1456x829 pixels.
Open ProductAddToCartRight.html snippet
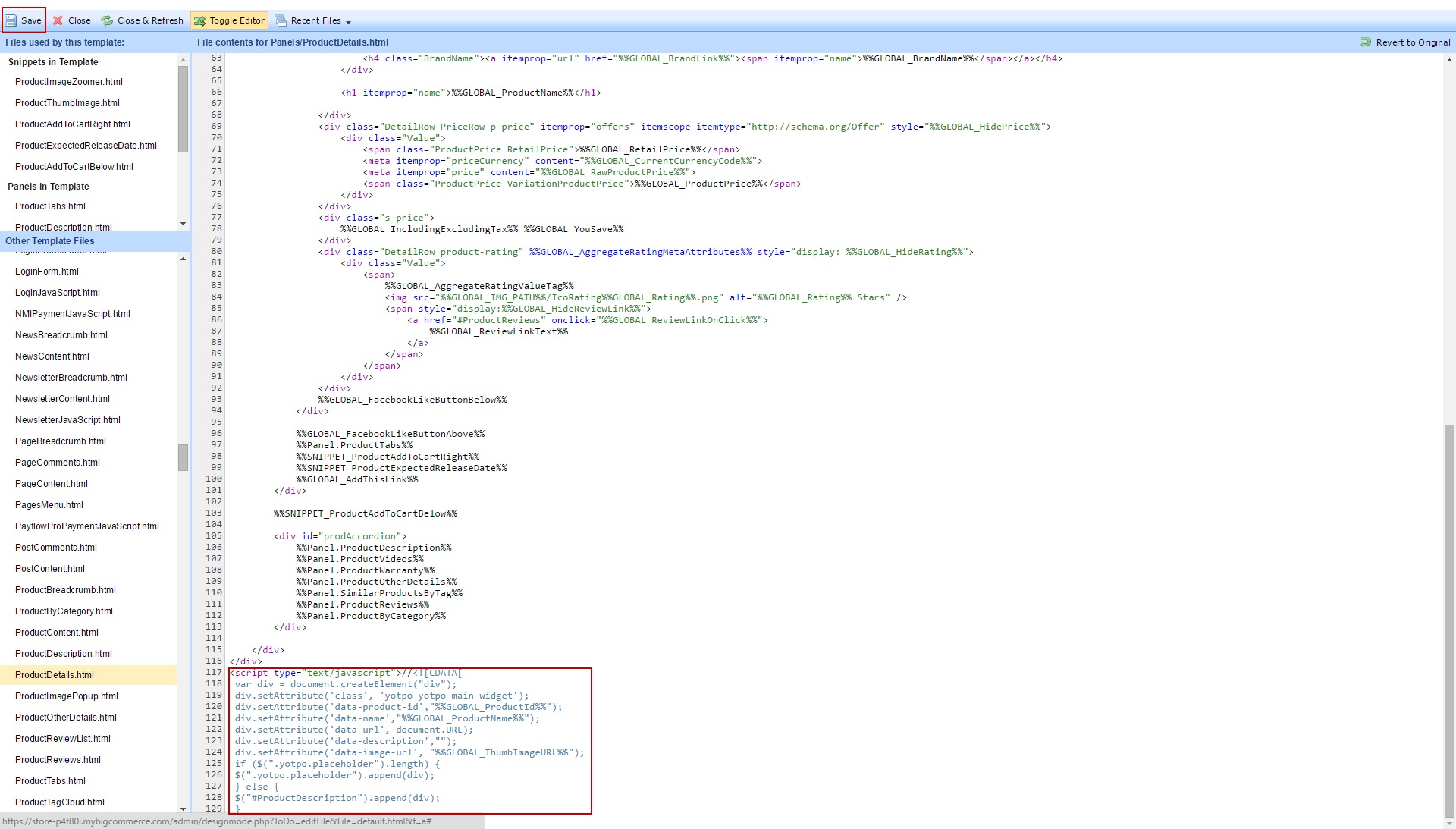tap(73, 124)
